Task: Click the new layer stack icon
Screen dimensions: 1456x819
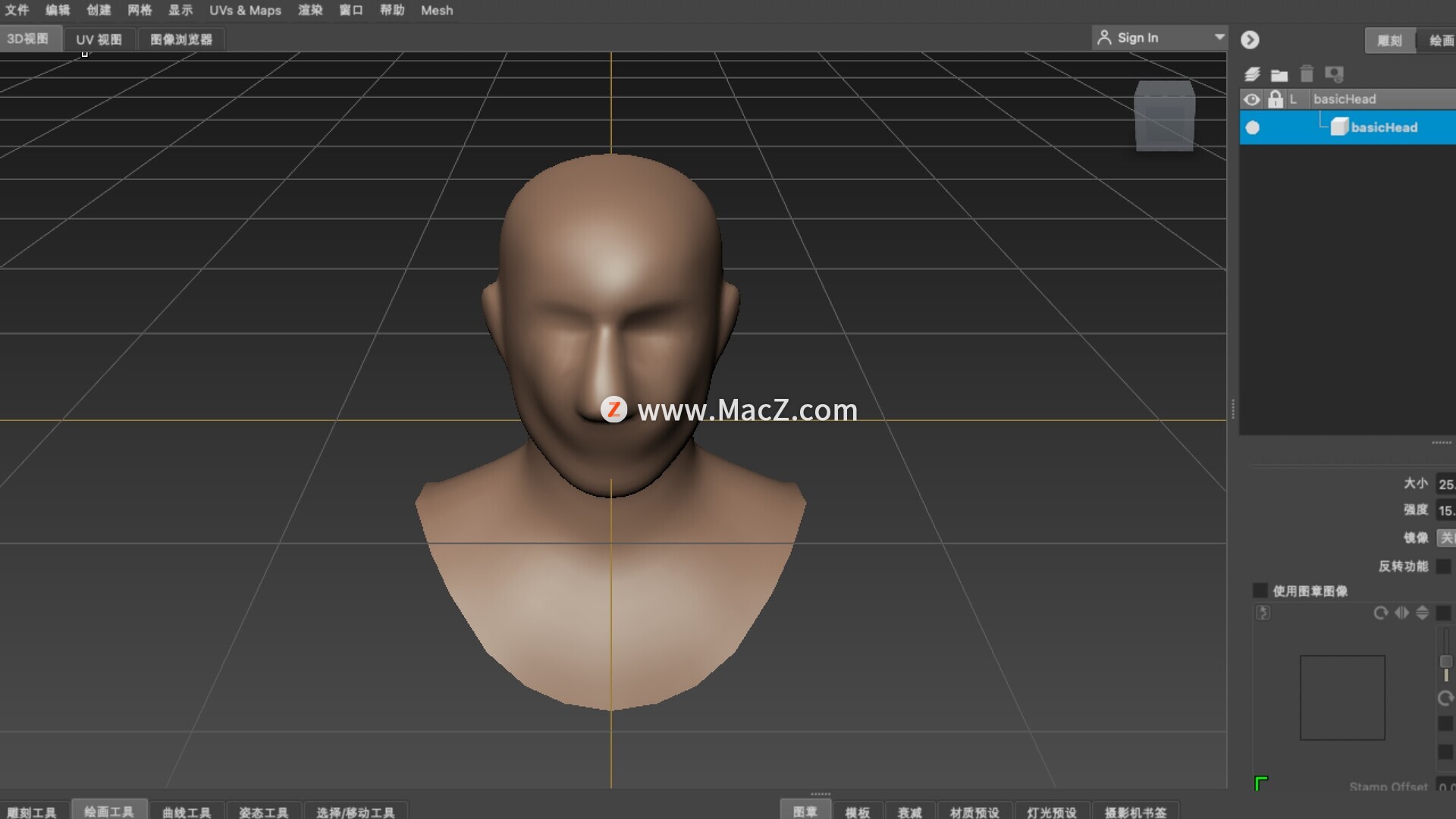Action: click(1252, 74)
